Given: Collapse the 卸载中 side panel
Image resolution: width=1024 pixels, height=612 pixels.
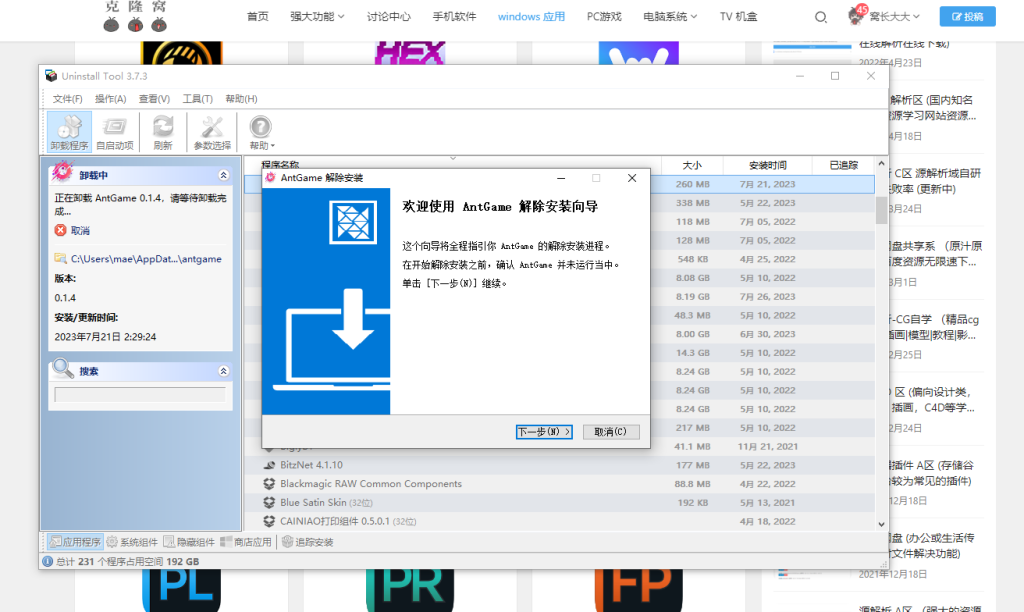Looking at the screenshot, I should tap(223, 175).
